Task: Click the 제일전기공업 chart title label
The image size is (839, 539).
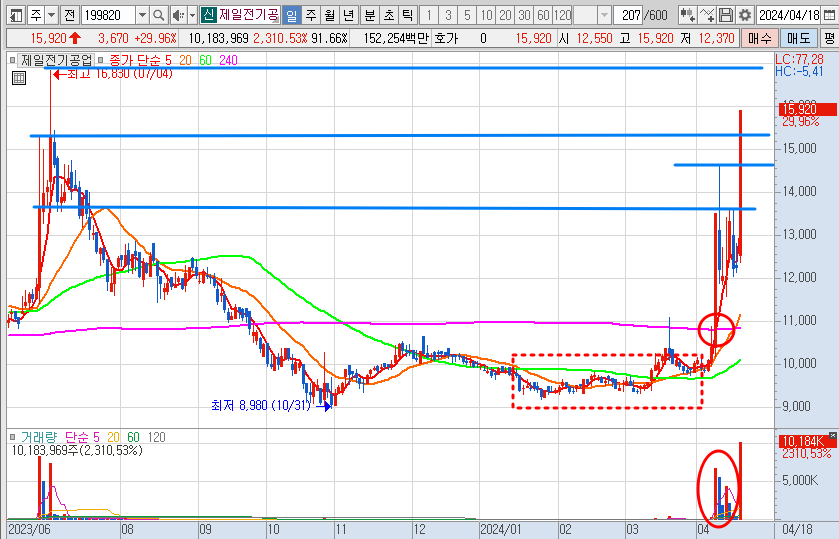Action: [57, 60]
